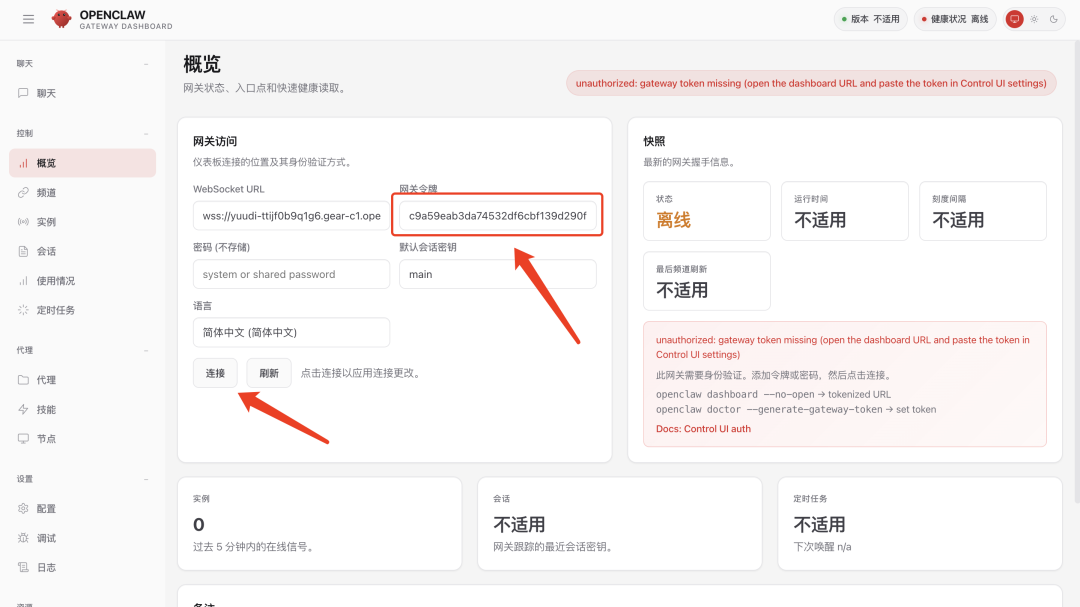The width and height of the screenshot is (1080, 607).
Task: Focus the 网关令牌 token field
Action: (x=497, y=216)
